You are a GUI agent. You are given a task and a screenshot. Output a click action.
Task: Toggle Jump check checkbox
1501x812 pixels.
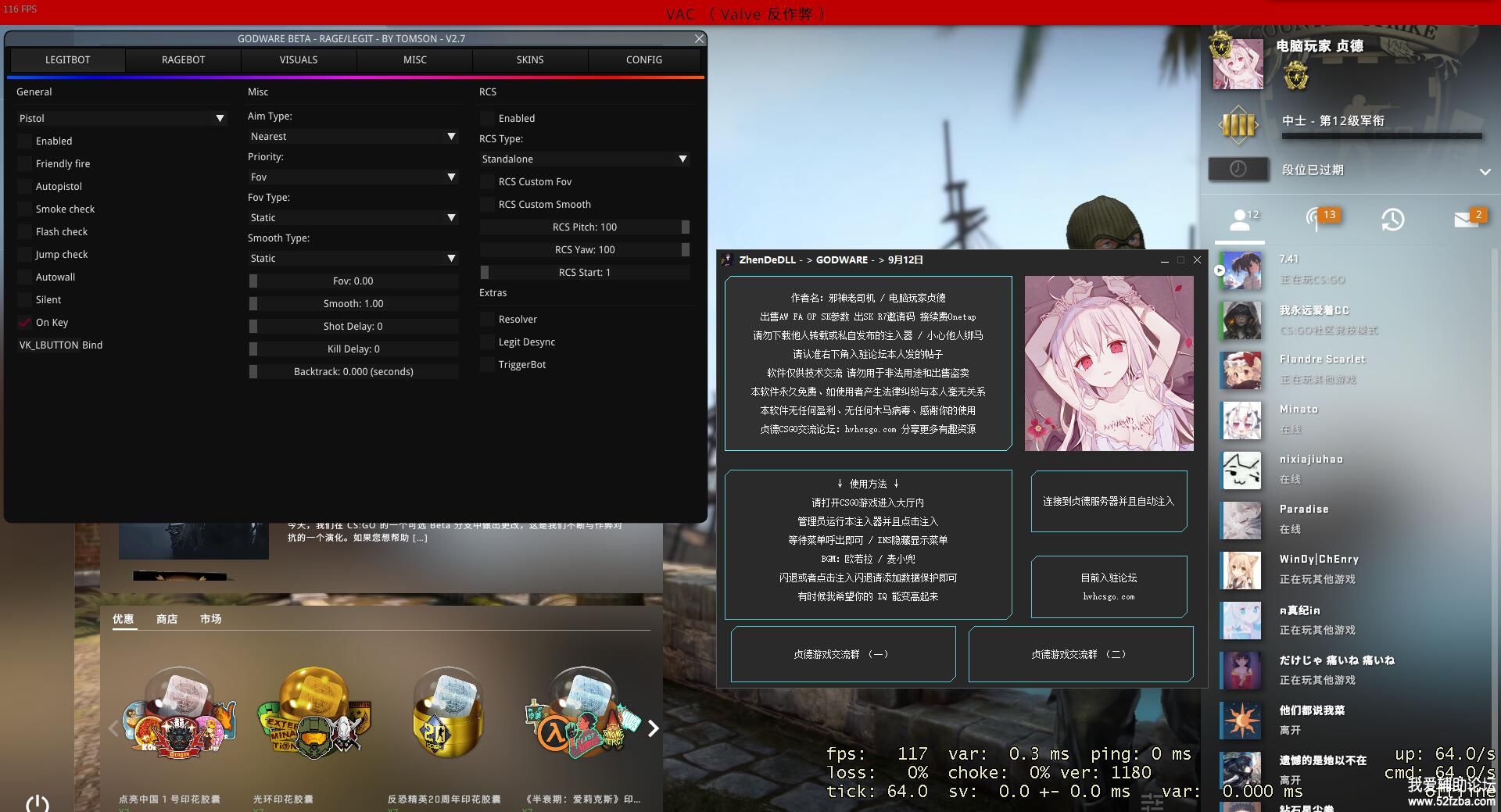coord(25,254)
